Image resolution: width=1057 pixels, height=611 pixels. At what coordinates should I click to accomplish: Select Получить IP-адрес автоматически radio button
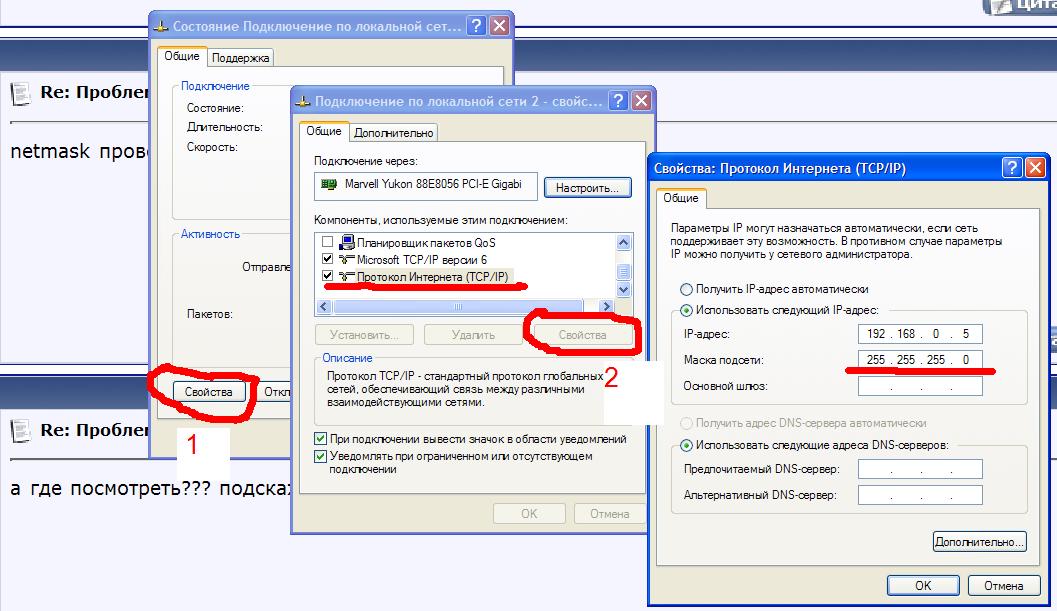(686, 289)
